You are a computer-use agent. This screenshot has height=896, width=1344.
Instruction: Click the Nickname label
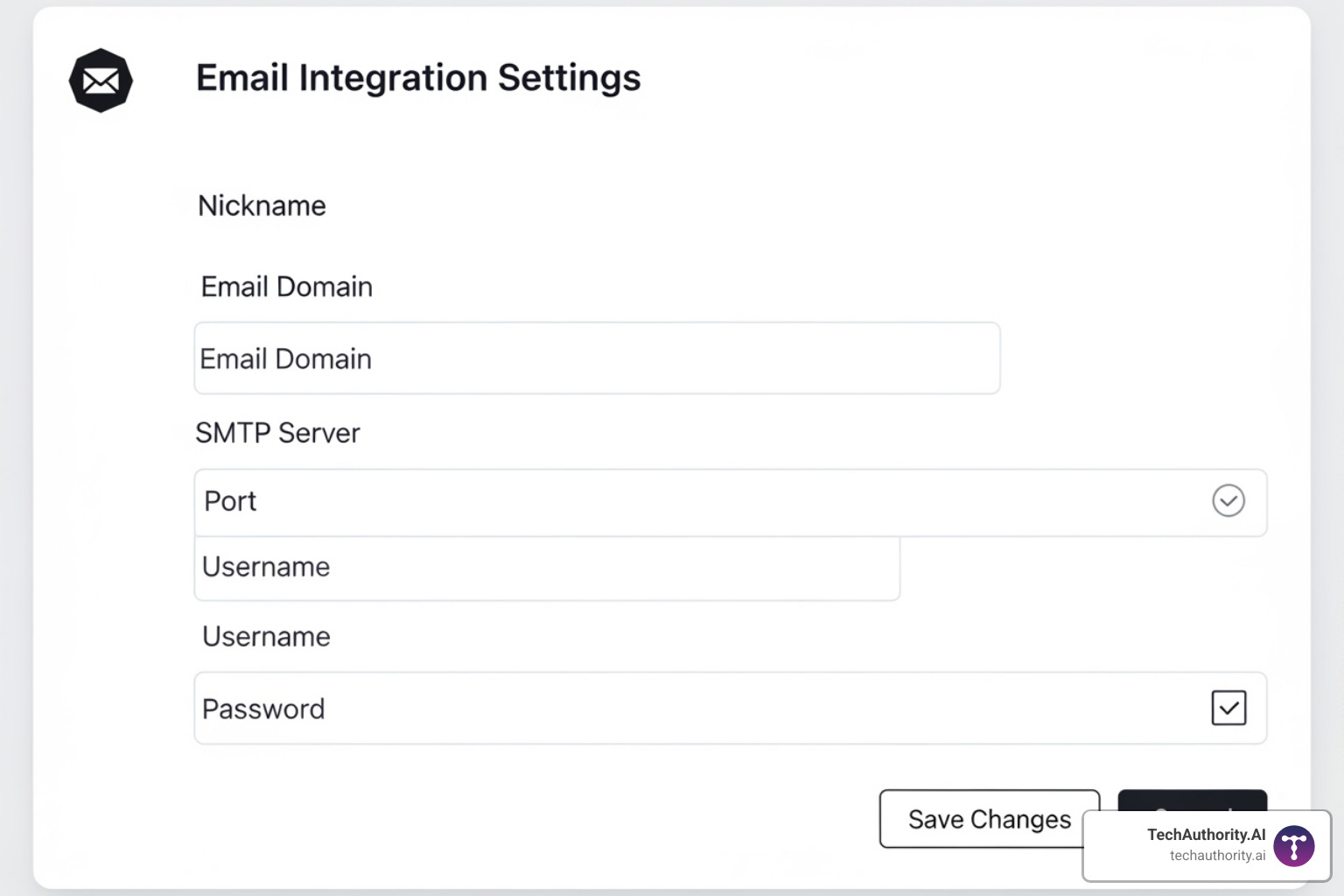point(262,206)
